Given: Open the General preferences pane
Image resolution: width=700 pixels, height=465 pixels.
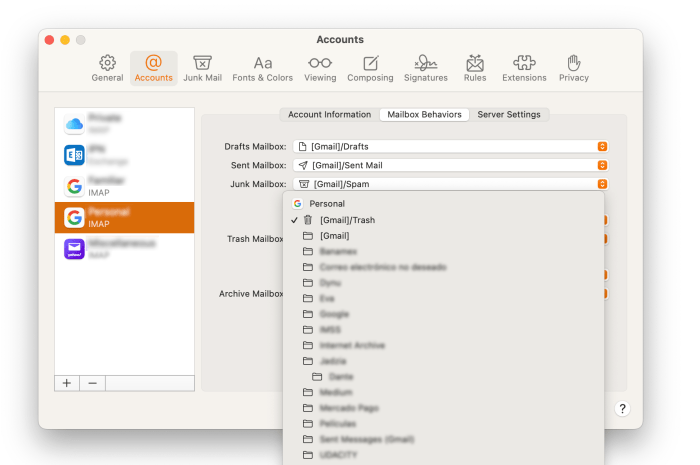Looking at the screenshot, I should (x=107, y=68).
